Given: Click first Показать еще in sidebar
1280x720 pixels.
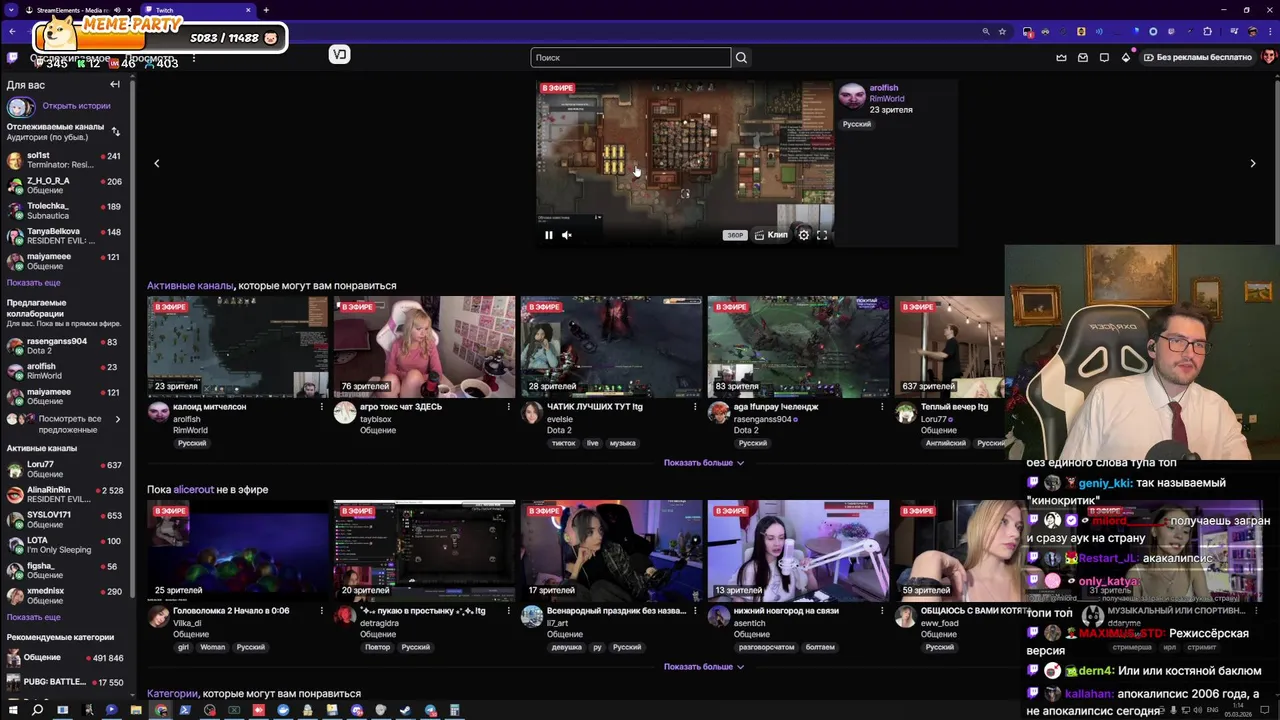Looking at the screenshot, I should coord(34,283).
